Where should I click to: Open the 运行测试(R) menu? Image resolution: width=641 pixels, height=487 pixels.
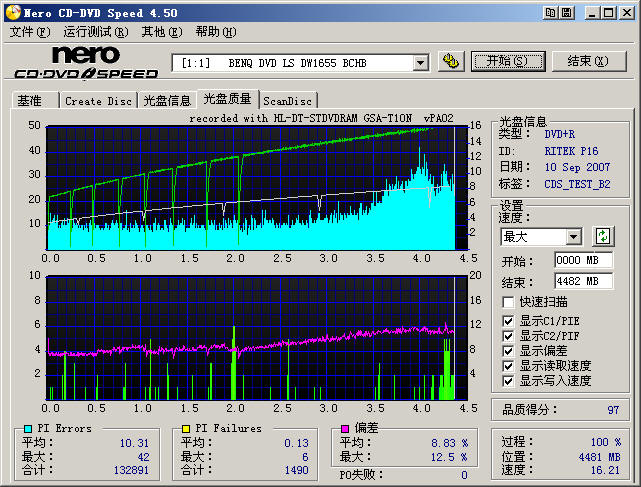pos(96,32)
